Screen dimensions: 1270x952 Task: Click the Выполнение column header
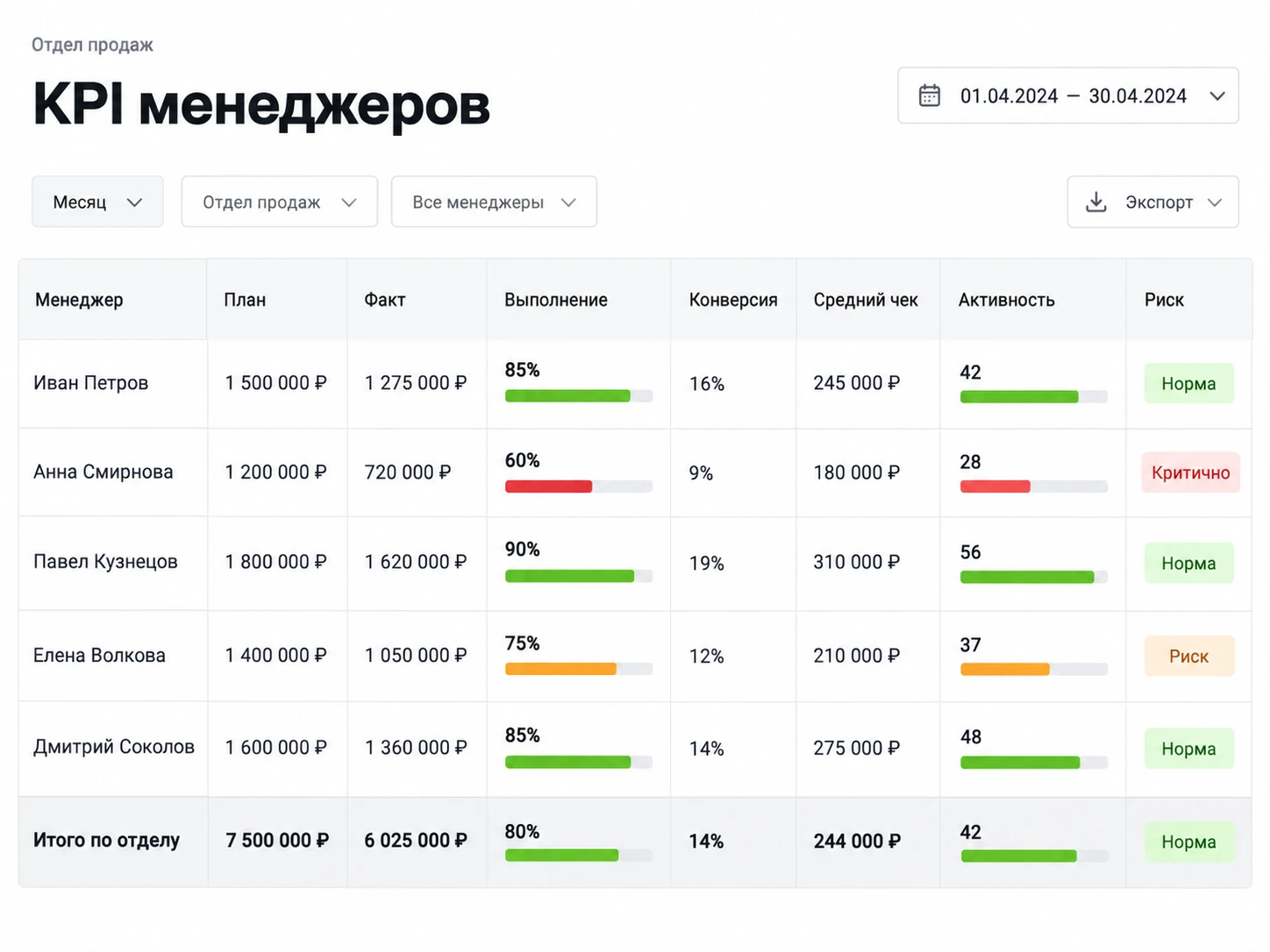(x=556, y=300)
